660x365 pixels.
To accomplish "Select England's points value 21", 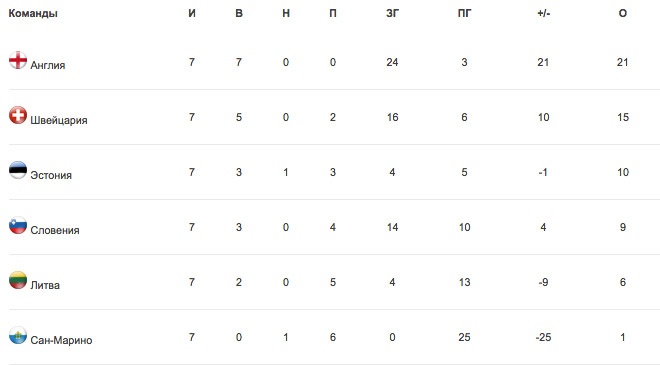I will [623, 62].
